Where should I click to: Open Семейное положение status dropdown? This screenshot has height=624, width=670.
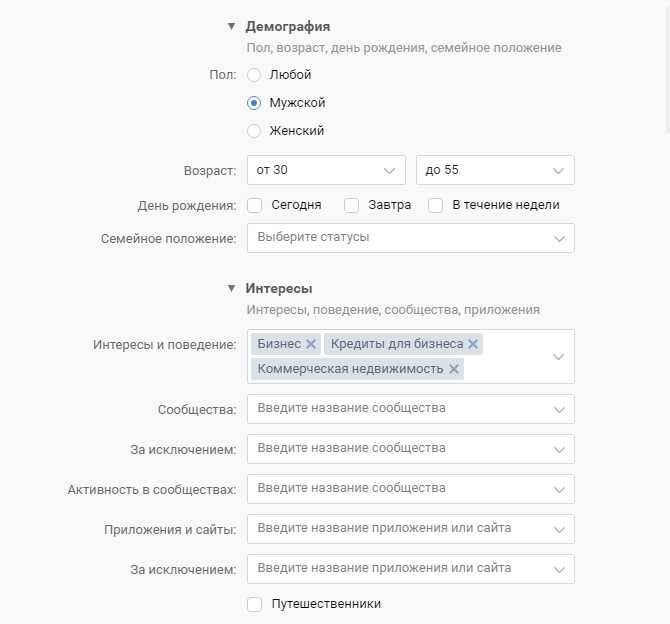pyautogui.click(x=410, y=238)
